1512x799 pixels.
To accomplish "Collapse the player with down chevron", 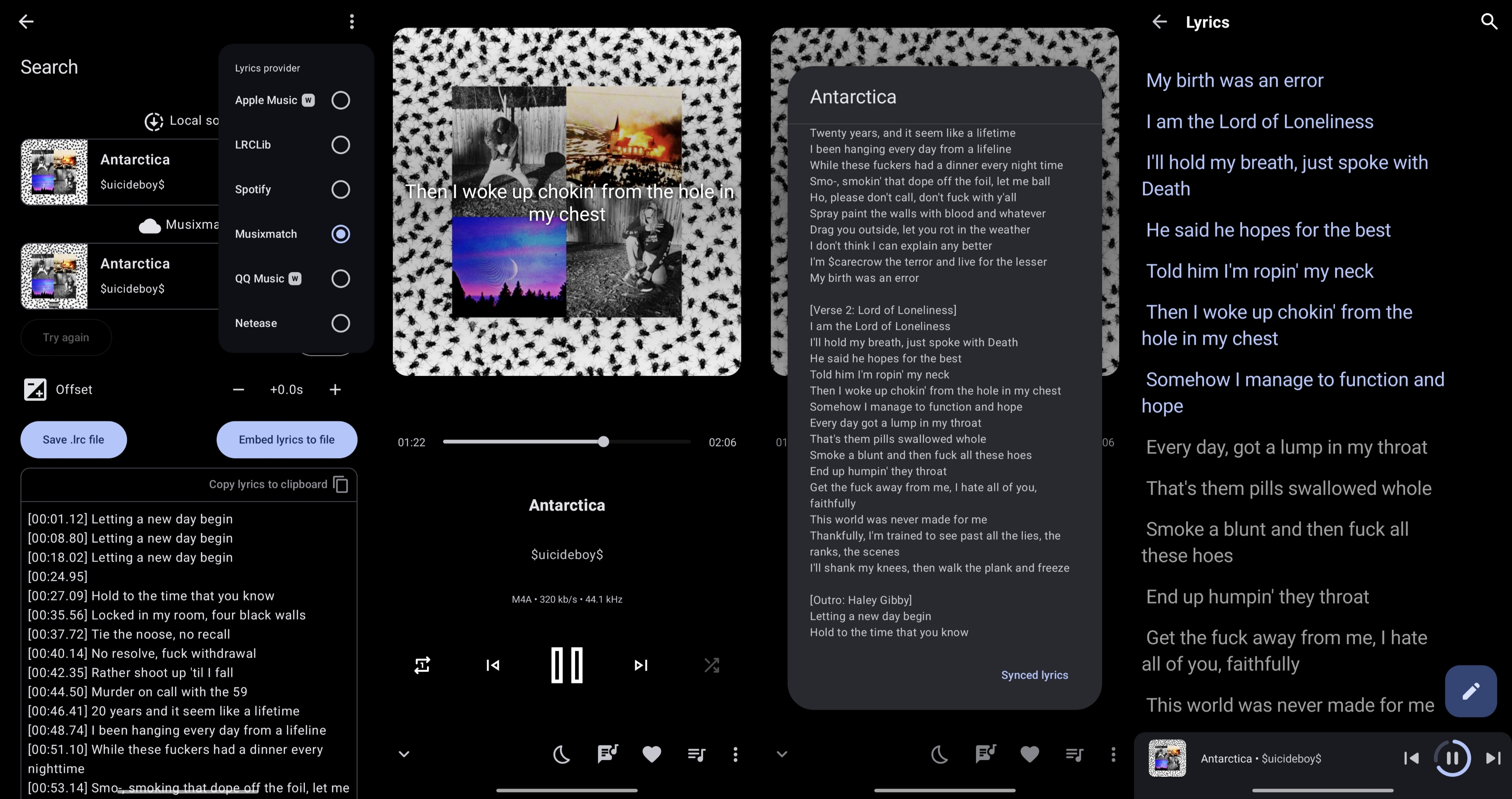I will (404, 754).
